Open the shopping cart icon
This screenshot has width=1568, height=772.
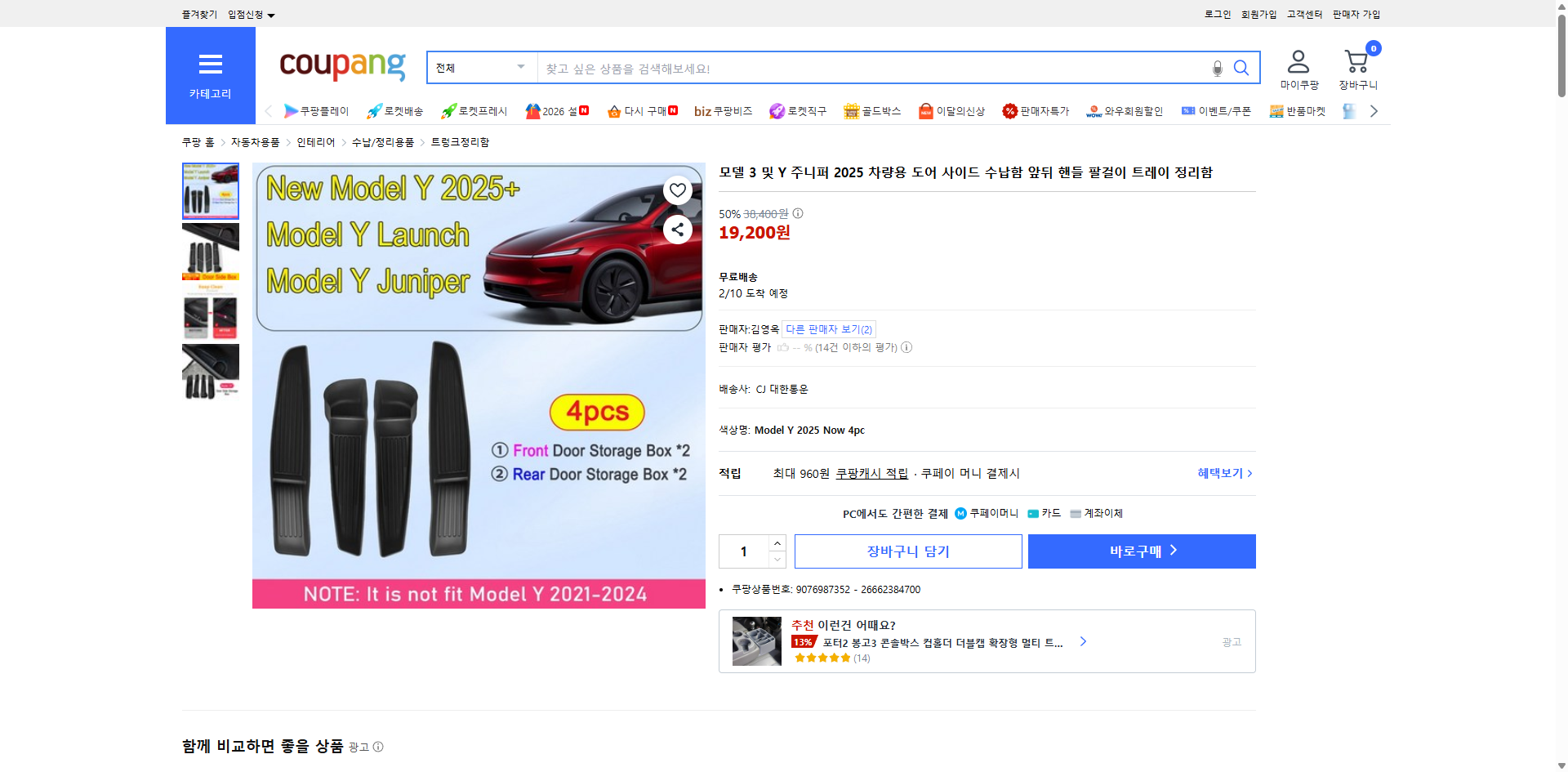1356,61
